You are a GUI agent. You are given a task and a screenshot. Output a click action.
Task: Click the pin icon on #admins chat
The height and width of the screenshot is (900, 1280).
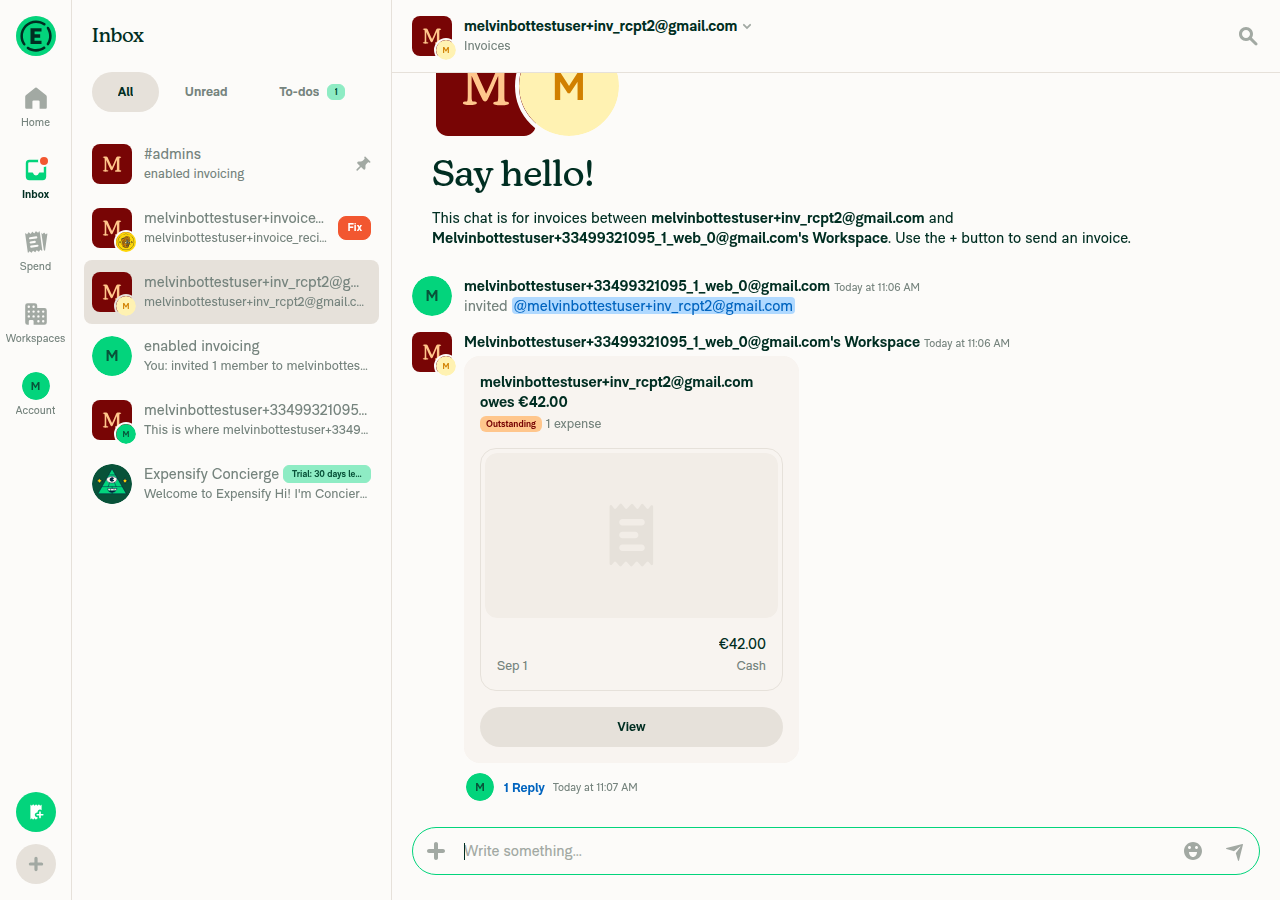coord(363,164)
